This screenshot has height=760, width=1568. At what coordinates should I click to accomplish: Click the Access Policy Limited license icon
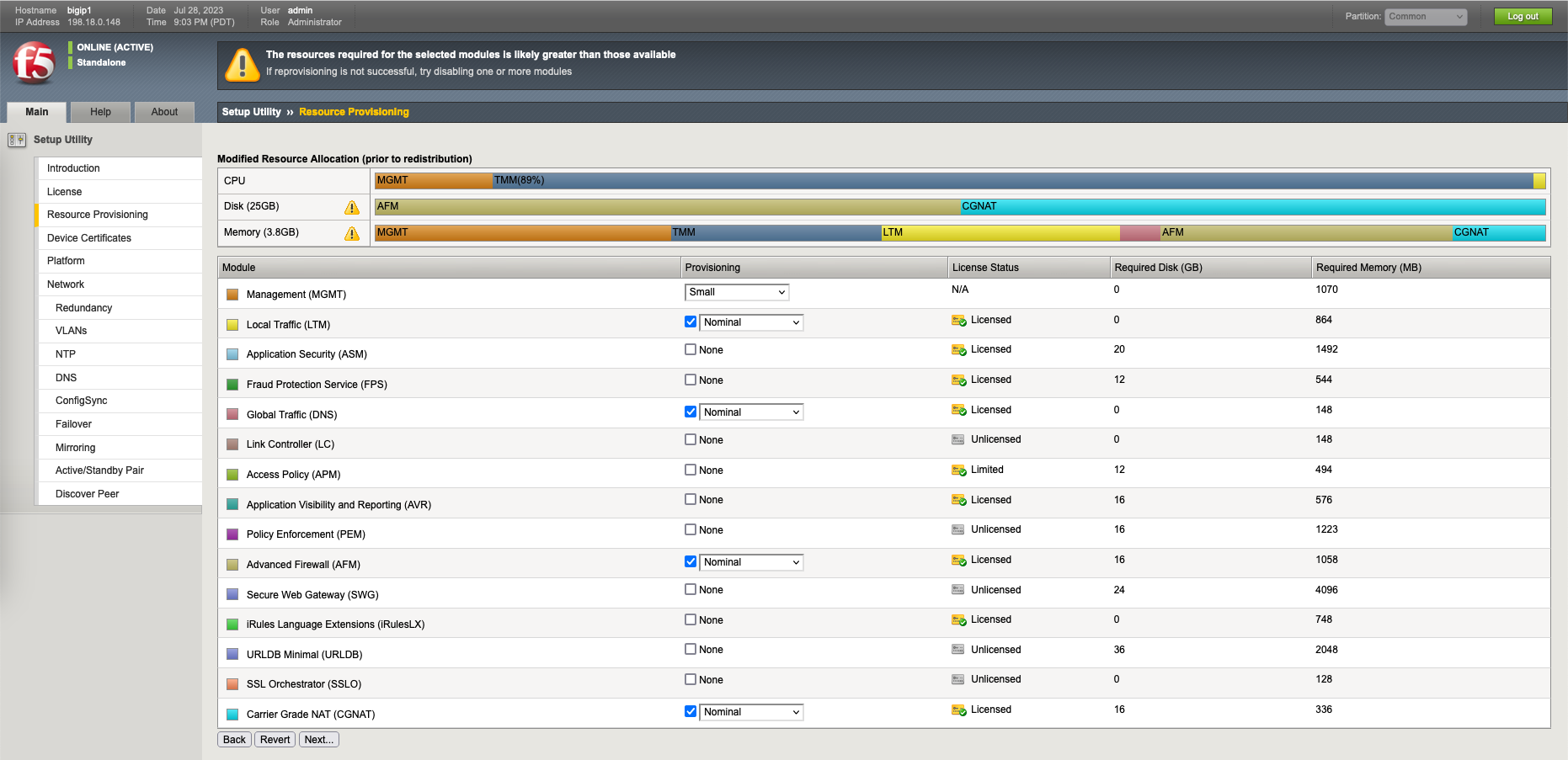click(x=958, y=470)
